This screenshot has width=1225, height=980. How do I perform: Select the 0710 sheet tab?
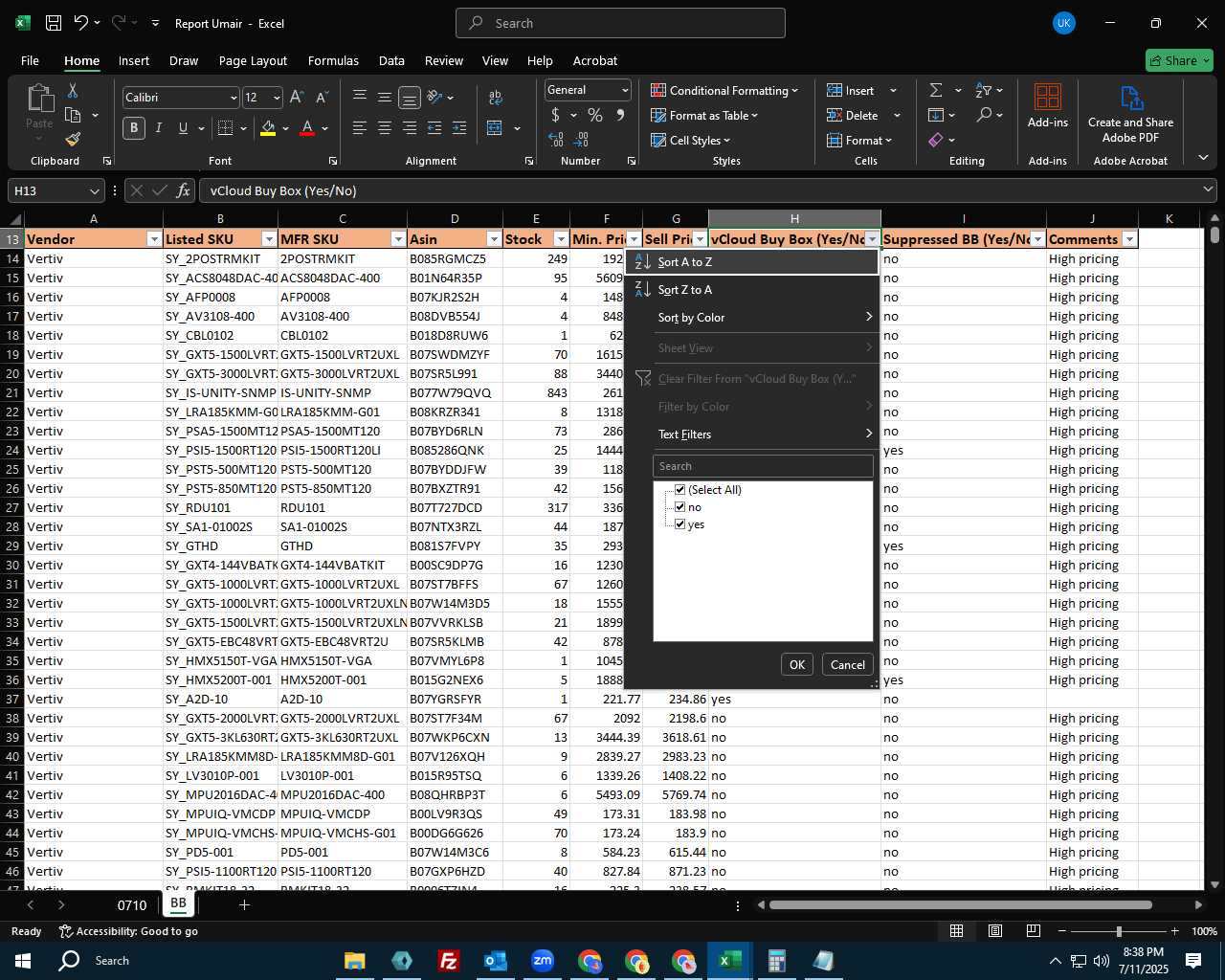coord(132,905)
